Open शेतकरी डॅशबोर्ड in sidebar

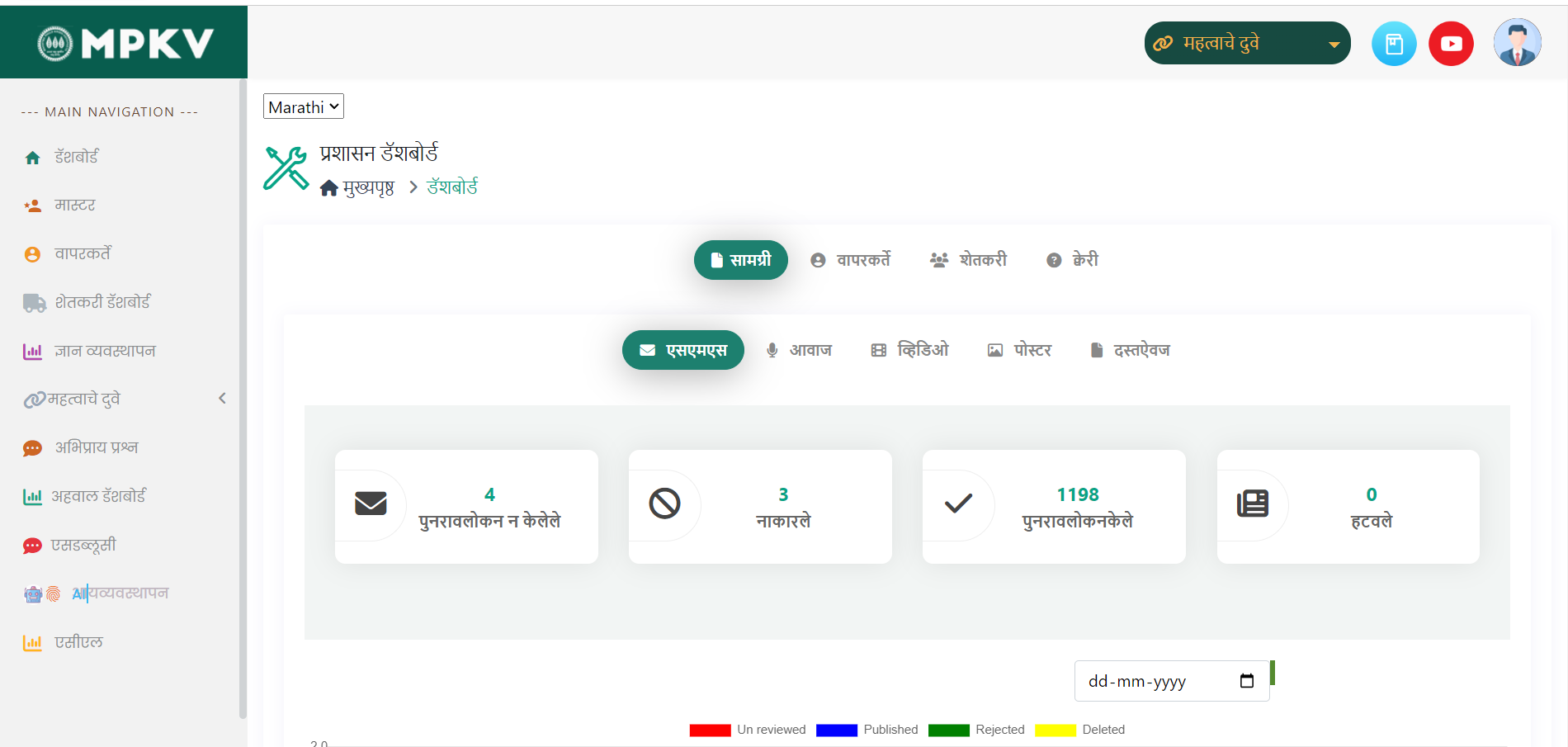pyautogui.click(x=102, y=303)
